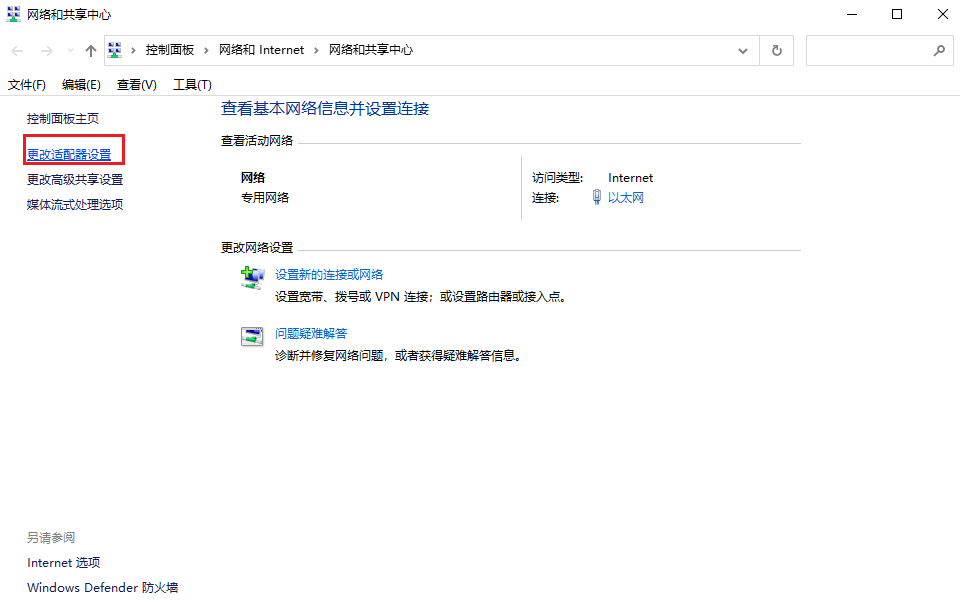
Task: Click the search magnifier icon
Action: click(x=938, y=49)
